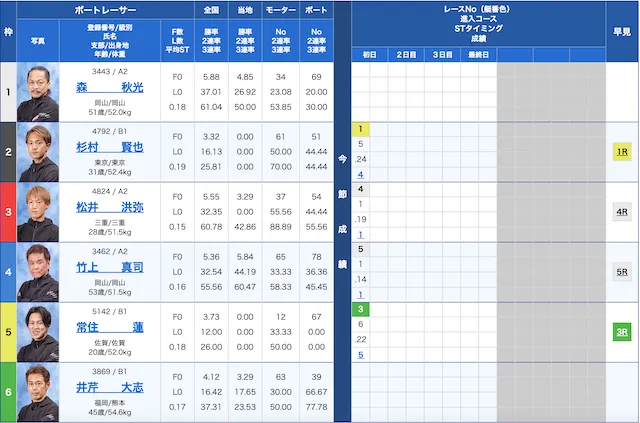Open result link 1 in 松井 洪弥 row
This screenshot has height=423, width=640.
[x=360, y=235]
